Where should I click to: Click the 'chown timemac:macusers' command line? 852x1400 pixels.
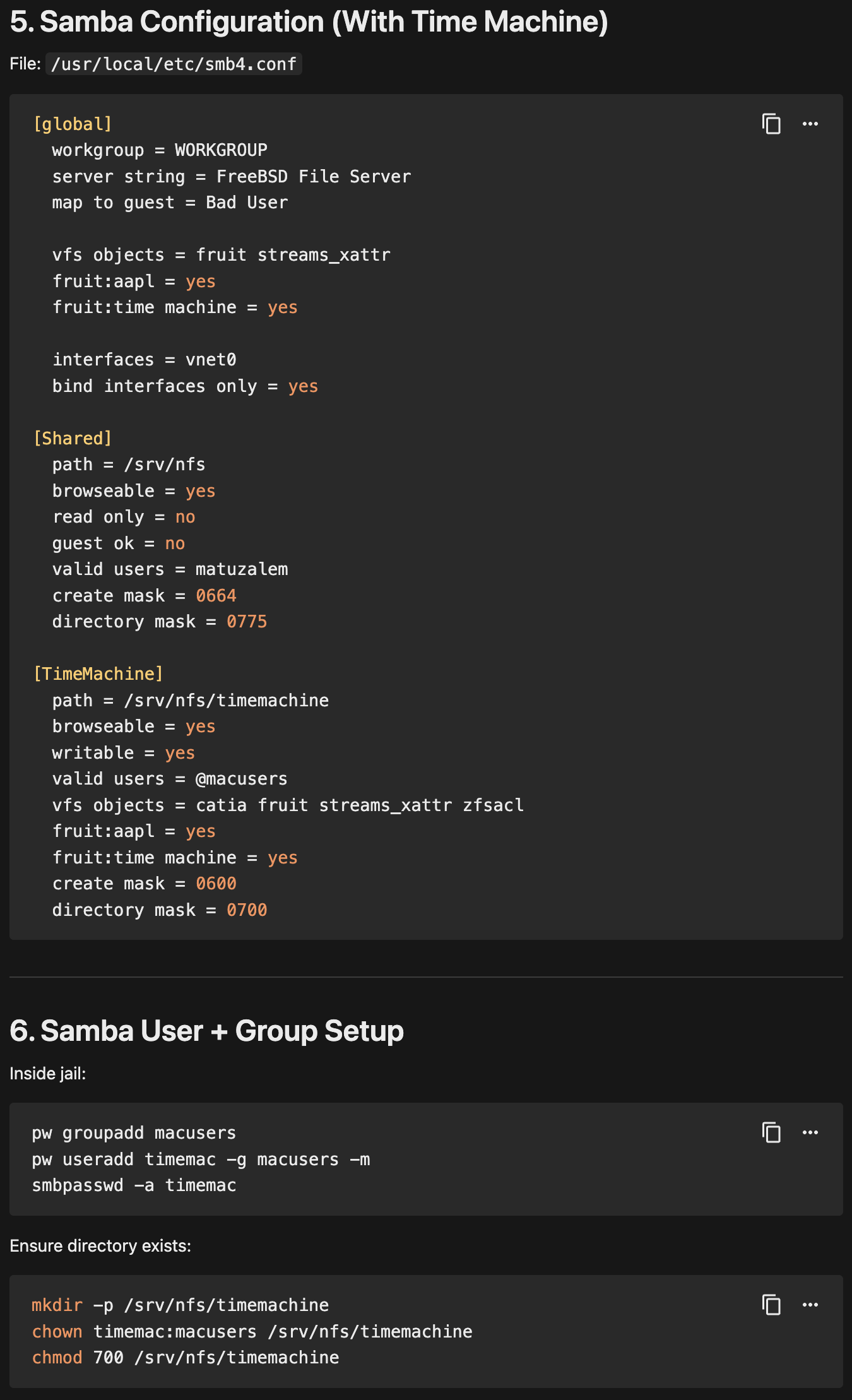pos(252,1331)
